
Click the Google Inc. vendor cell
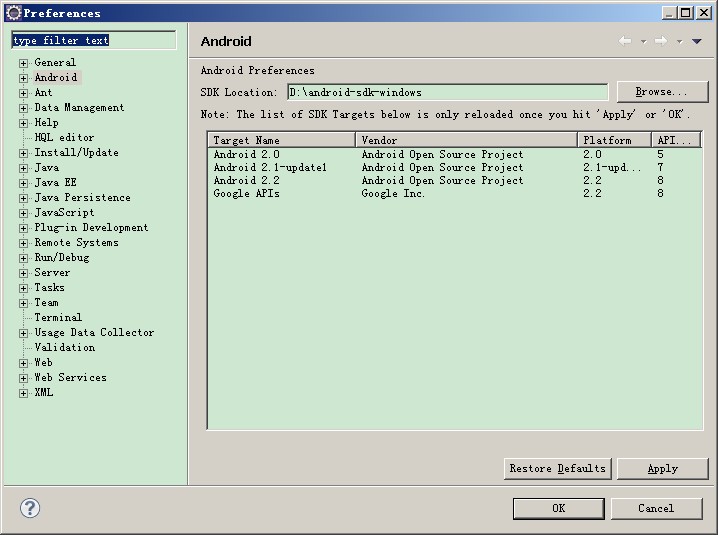393,194
